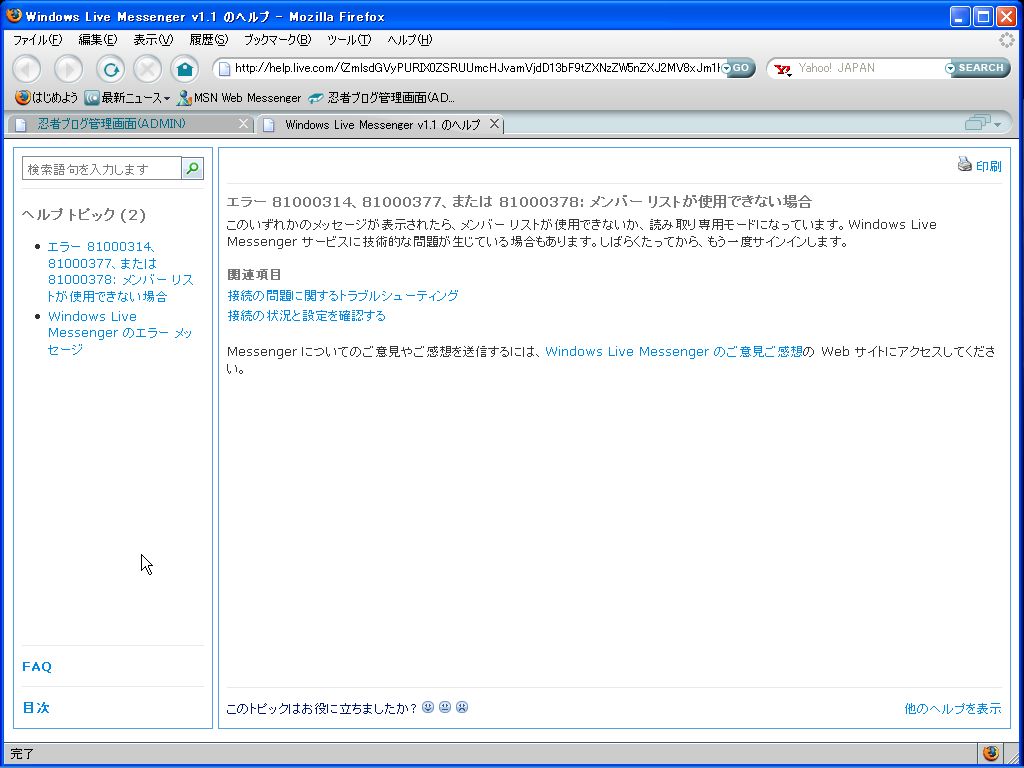Open 接続の問題に関するトラブルシューティング link

(x=343, y=296)
